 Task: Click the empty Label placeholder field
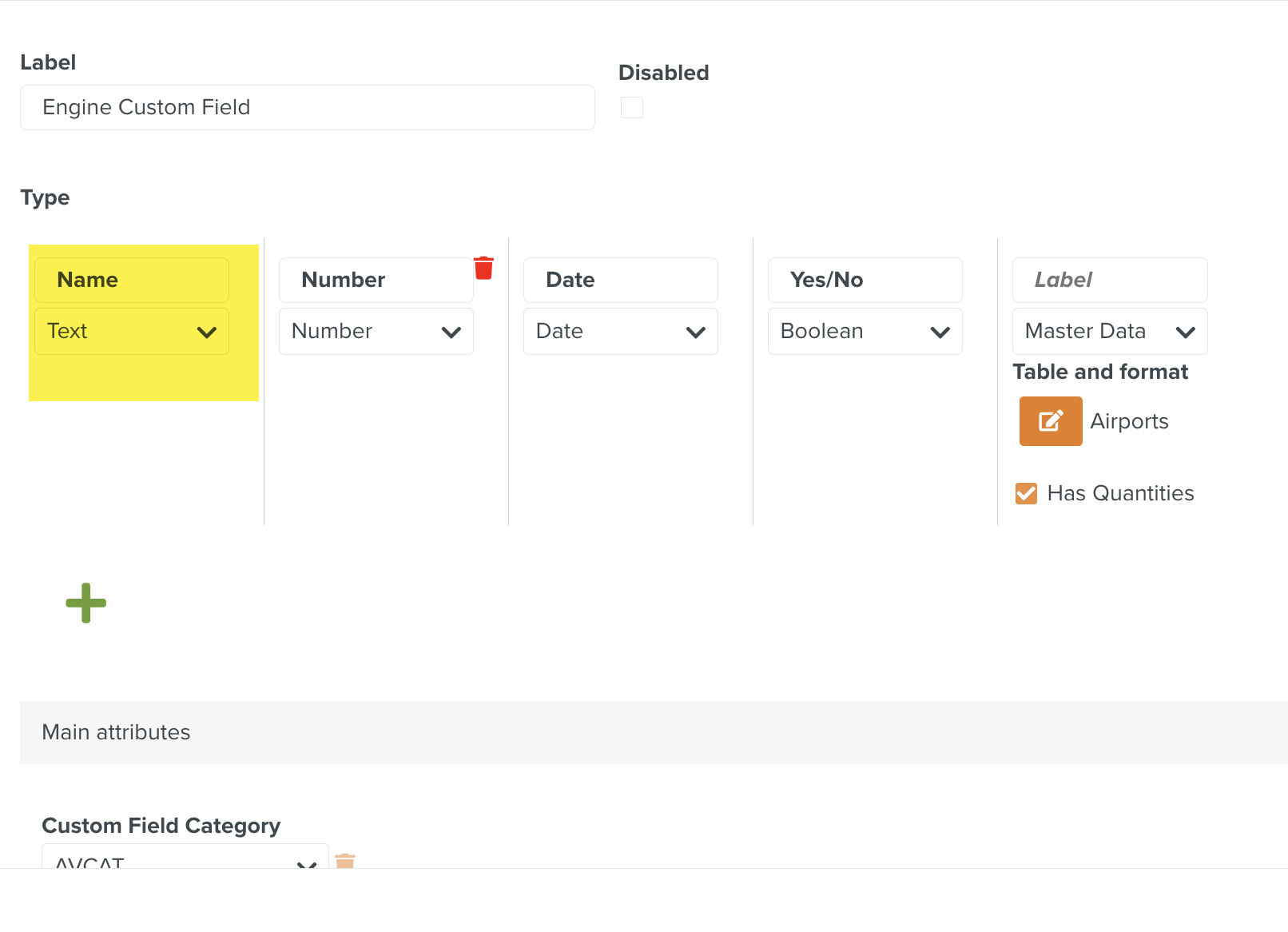coord(1109,281)
